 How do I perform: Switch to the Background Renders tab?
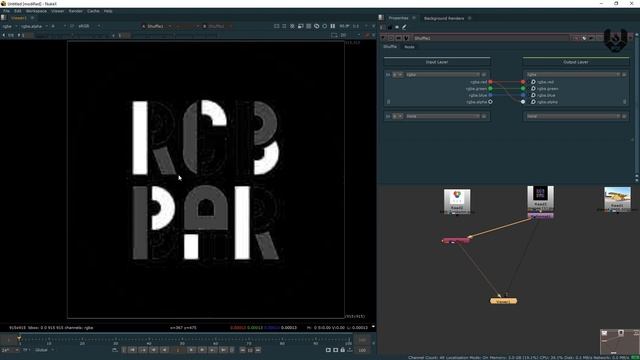(x=444, y=18)
